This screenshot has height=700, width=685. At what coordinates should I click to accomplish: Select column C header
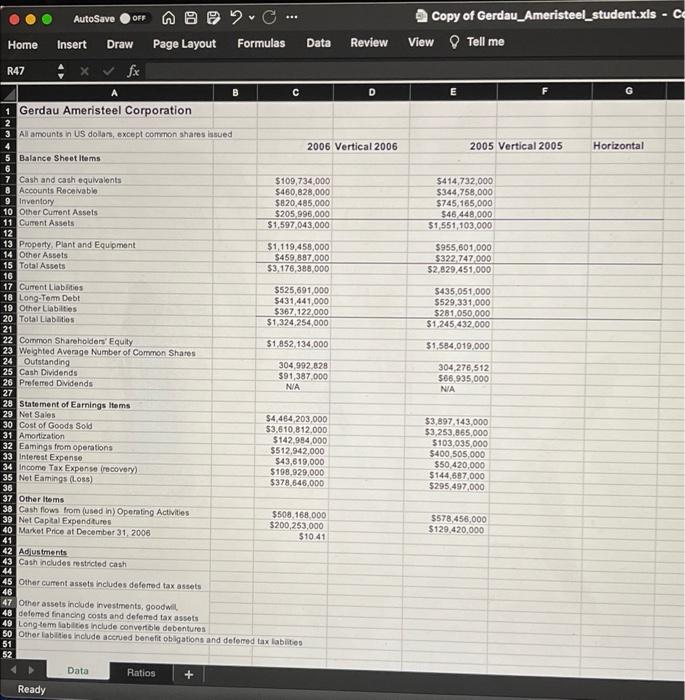pos(295,92)
